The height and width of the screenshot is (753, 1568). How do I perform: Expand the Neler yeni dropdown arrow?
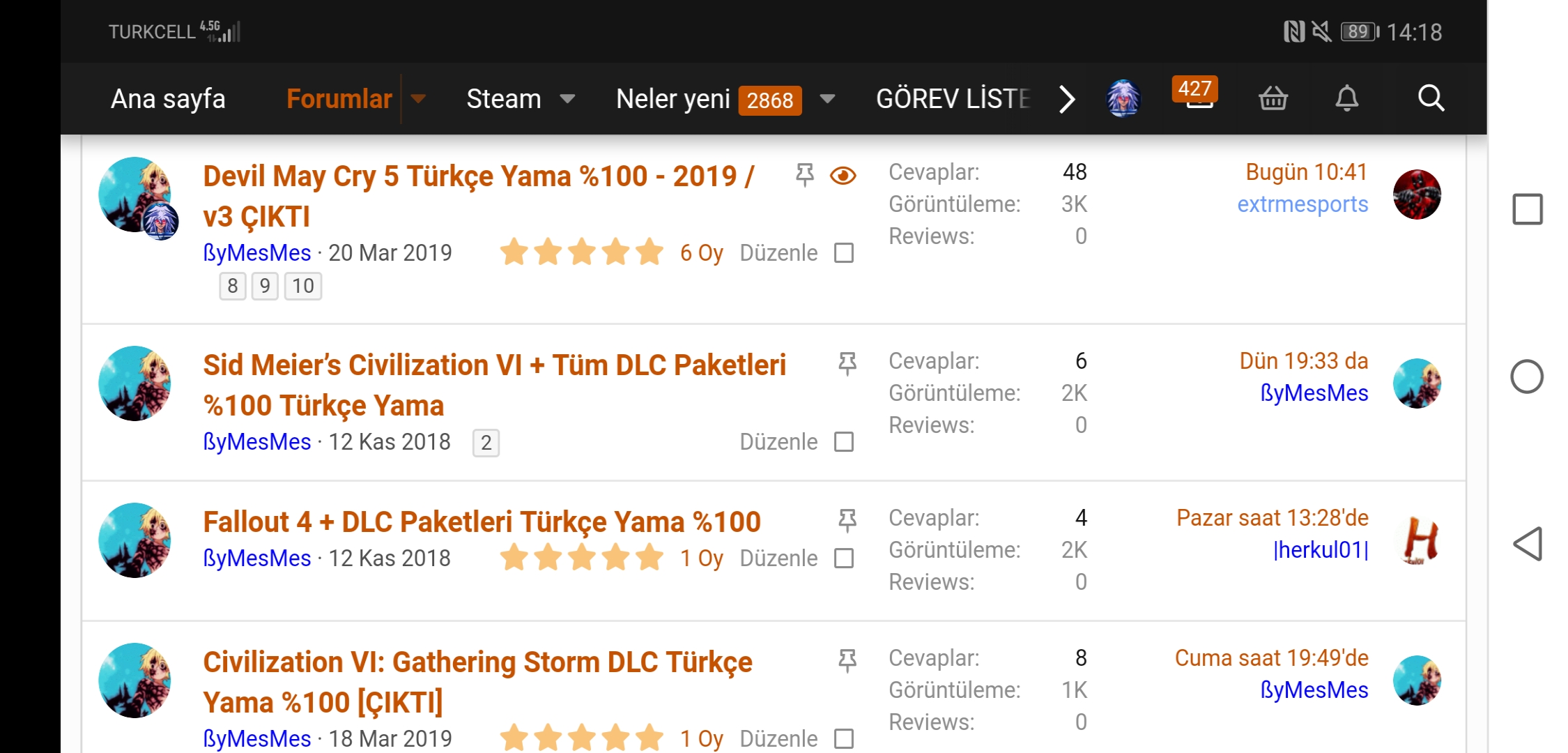click(827, 99)
